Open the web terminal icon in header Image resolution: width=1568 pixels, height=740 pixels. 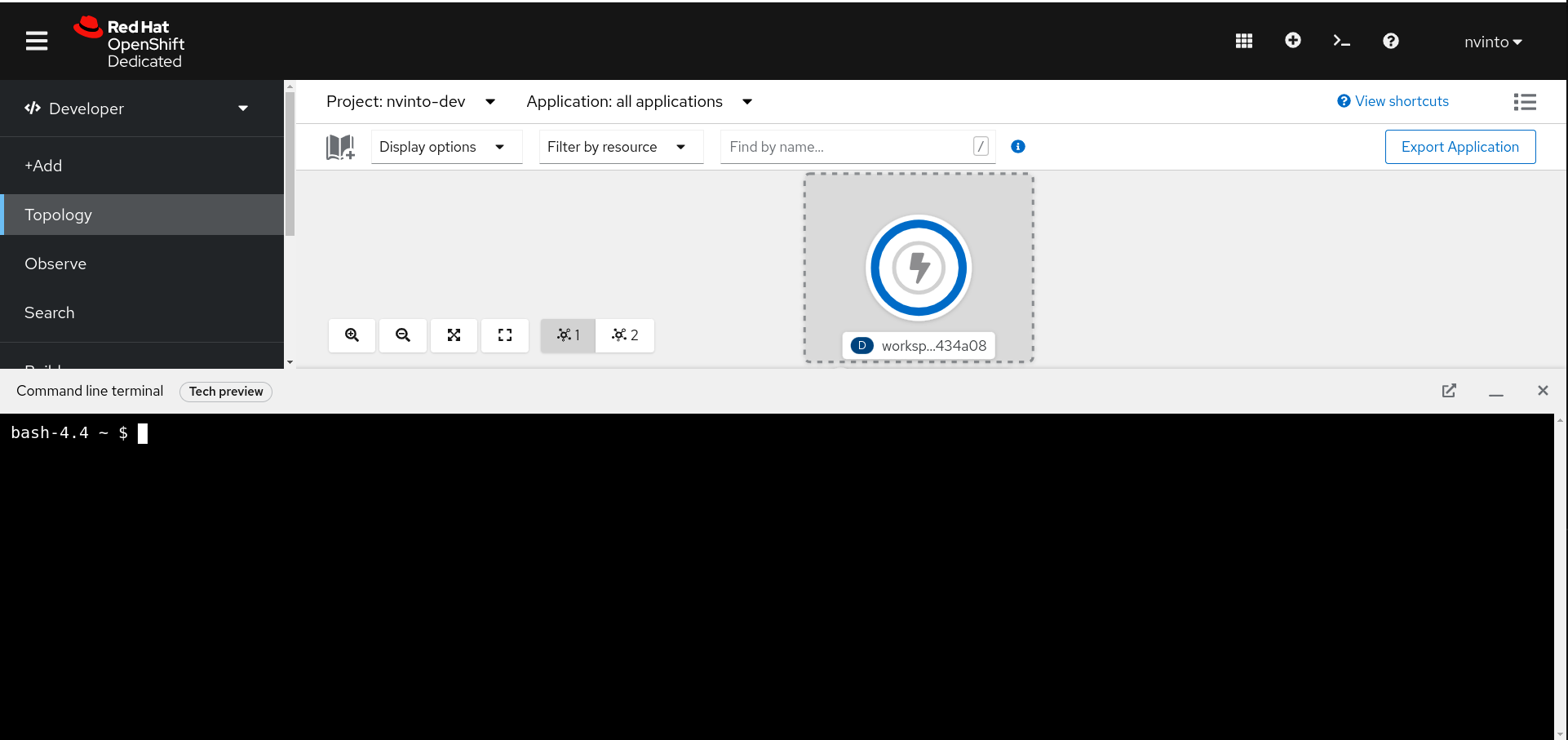click(x=1341, y=41)
